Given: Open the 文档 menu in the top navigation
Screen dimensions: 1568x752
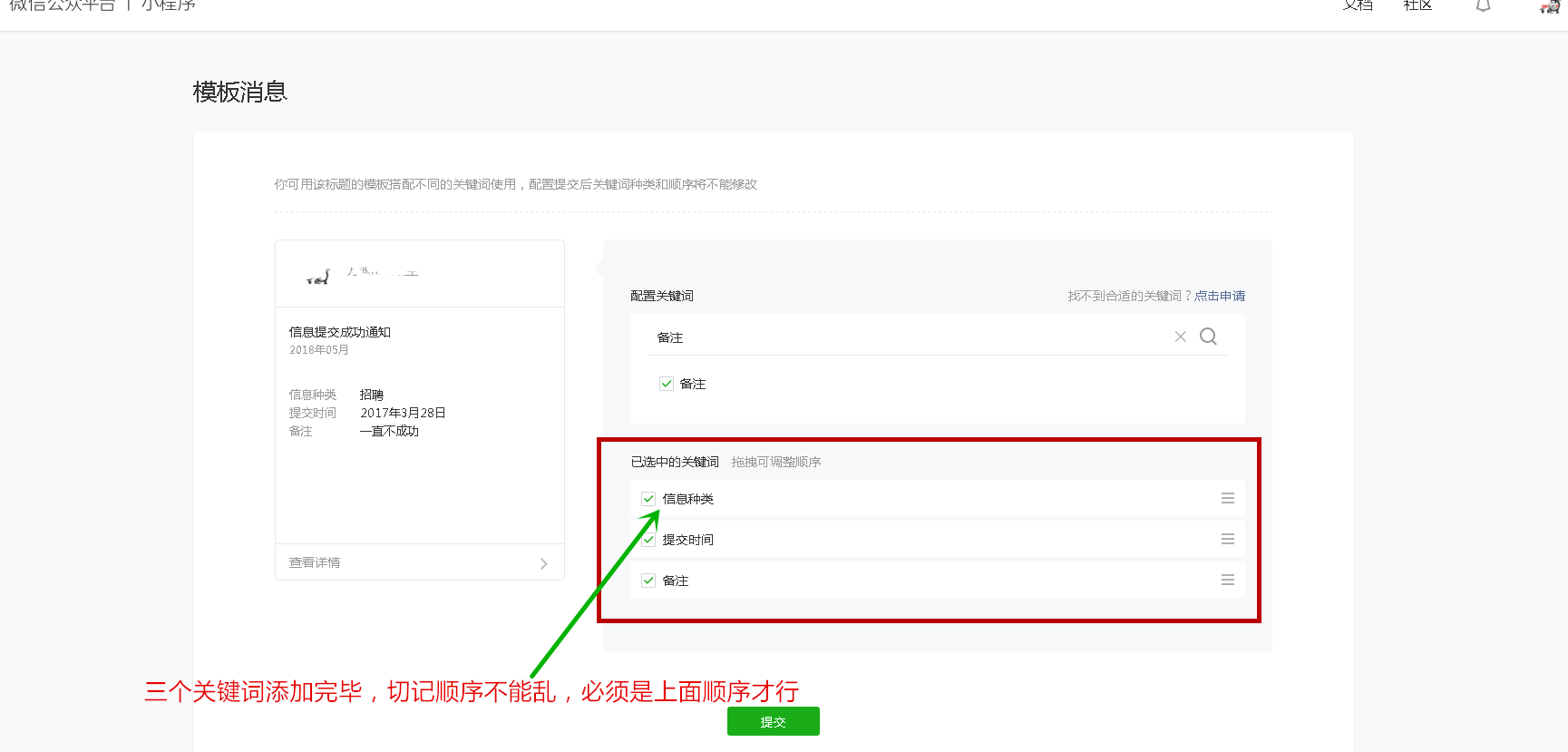Looking at the screenshot, I should coord(1358,5).
